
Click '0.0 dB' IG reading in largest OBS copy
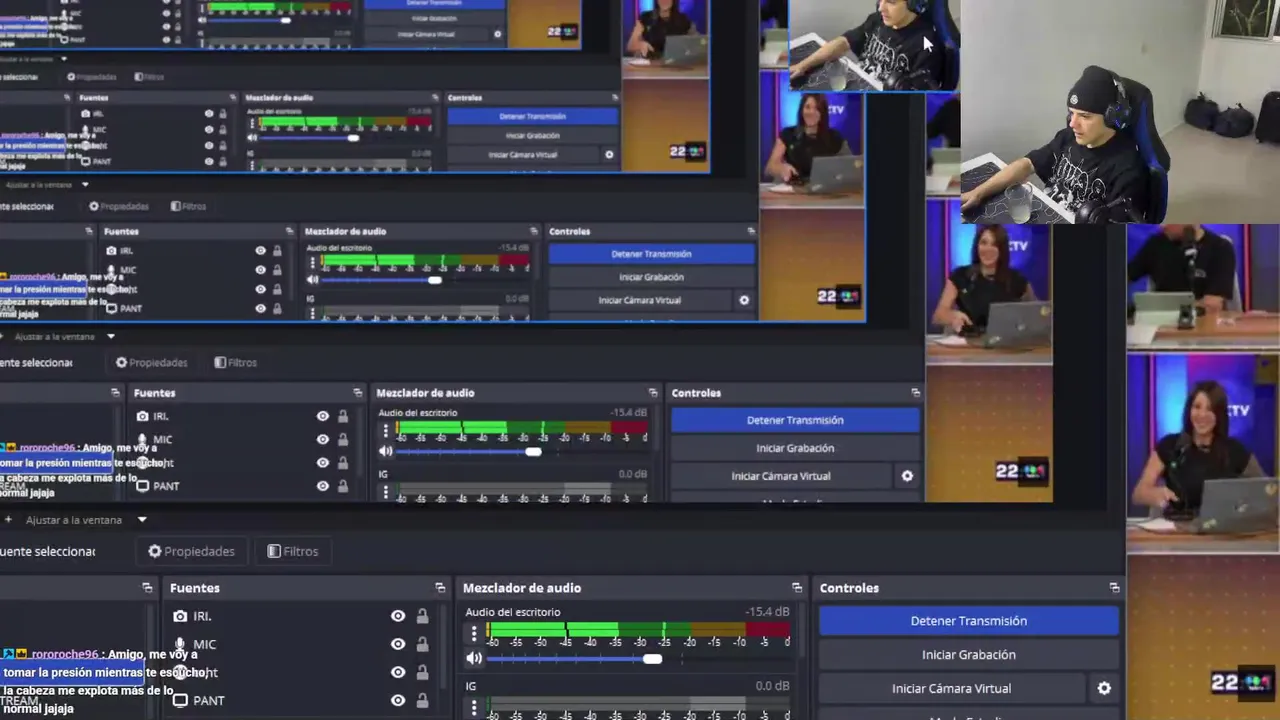click(772, 686)
